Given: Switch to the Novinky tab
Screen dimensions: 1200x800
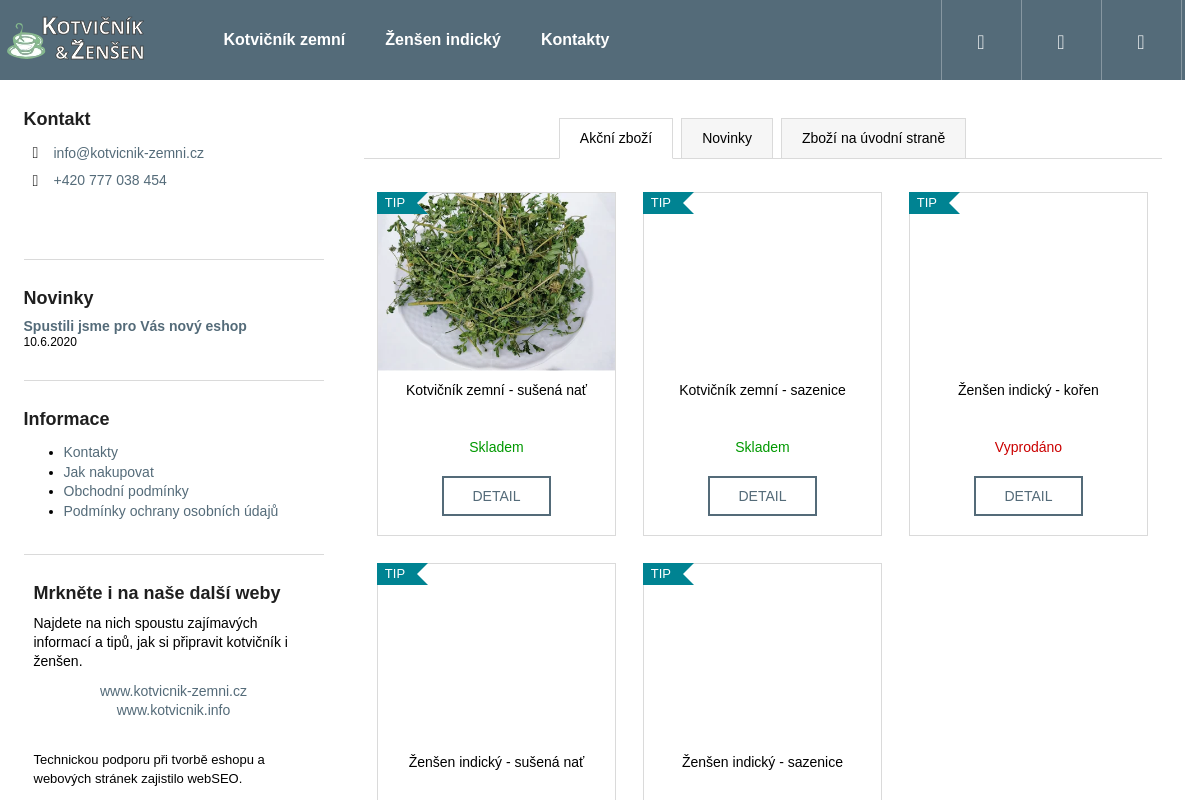Looking at the screenshot, I should 727,138.
